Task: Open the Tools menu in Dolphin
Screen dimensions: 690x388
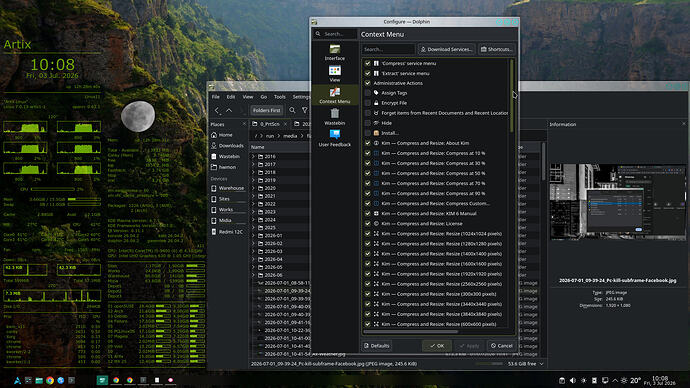Action: [280, 97]
